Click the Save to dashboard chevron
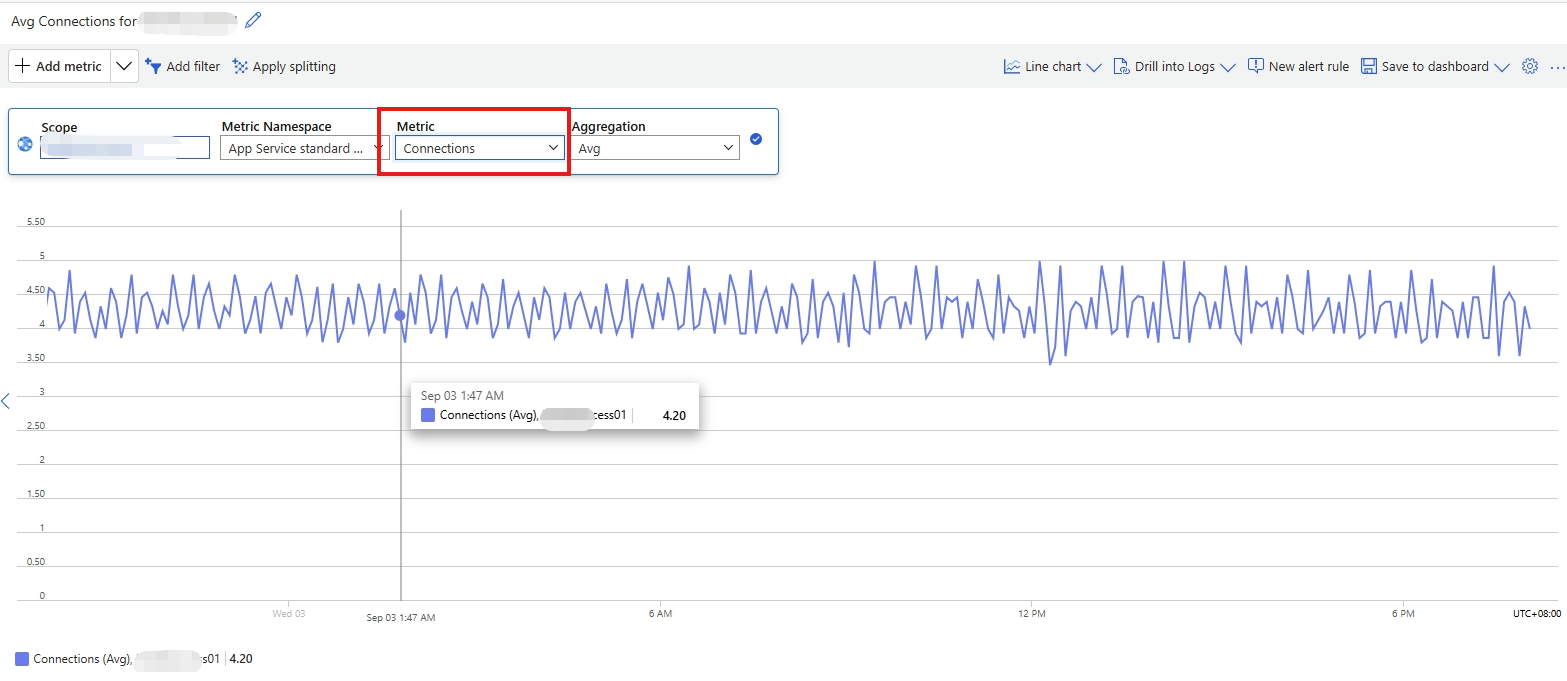 [x=1501, y=67]
